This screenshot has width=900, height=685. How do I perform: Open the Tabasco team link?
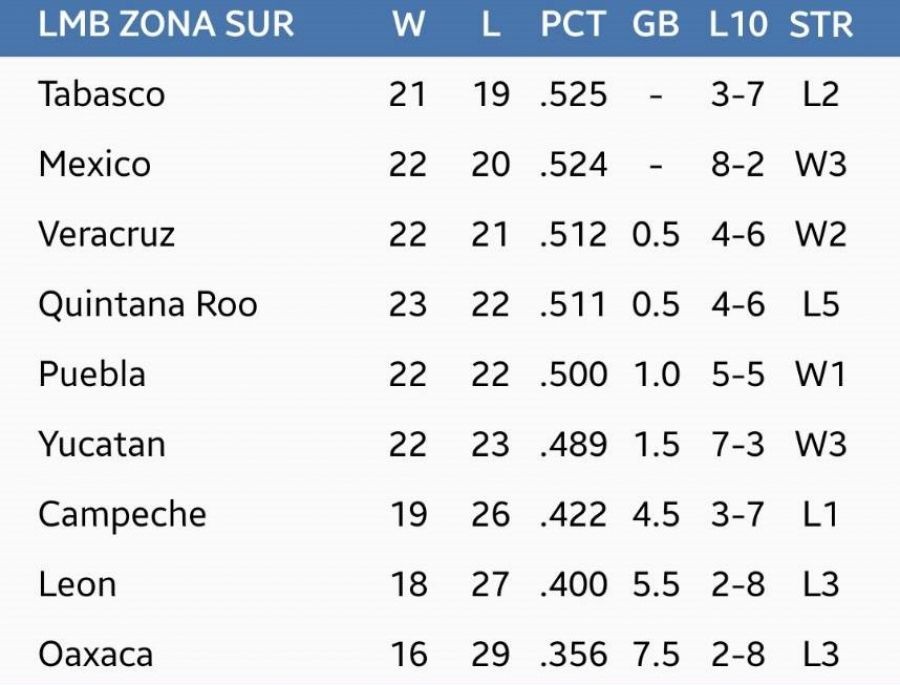point(102,94)
